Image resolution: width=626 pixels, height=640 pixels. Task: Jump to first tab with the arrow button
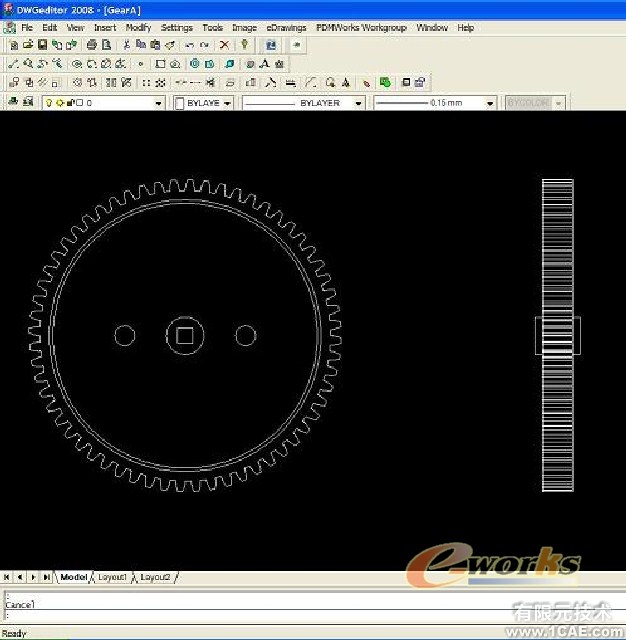pos(7,577)
